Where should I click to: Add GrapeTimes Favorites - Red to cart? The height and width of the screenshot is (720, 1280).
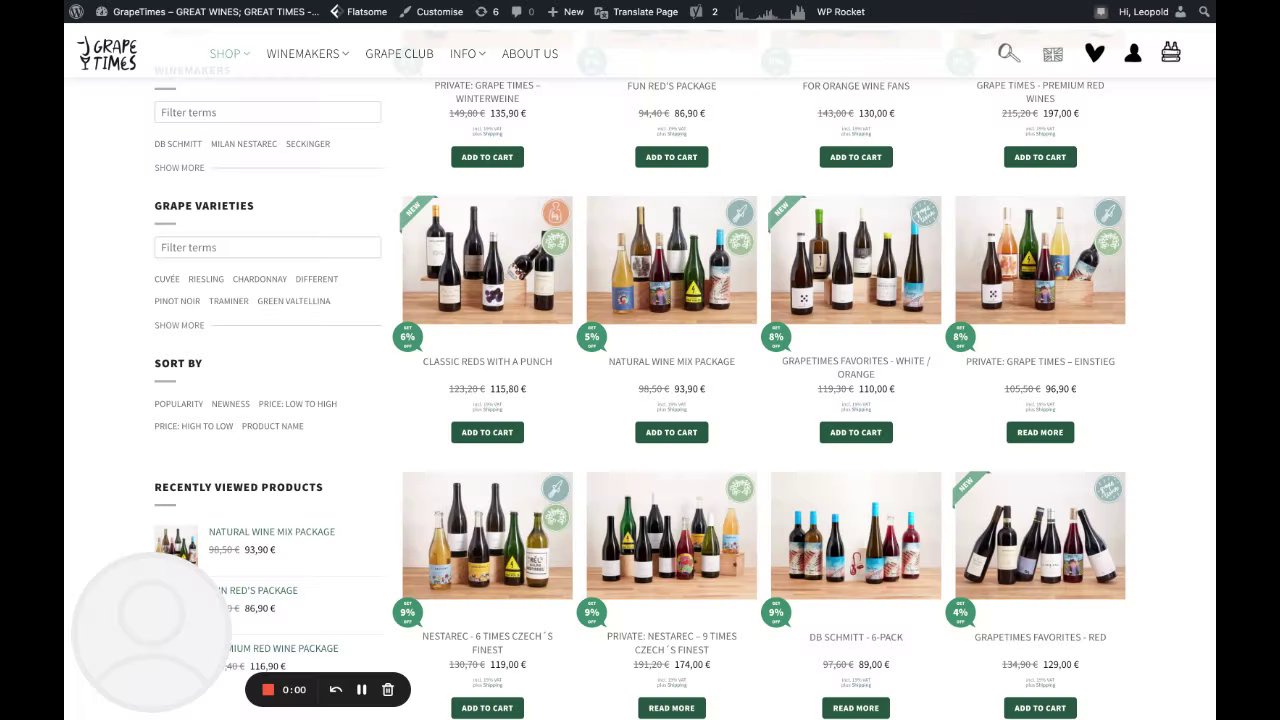[1040, 708]
